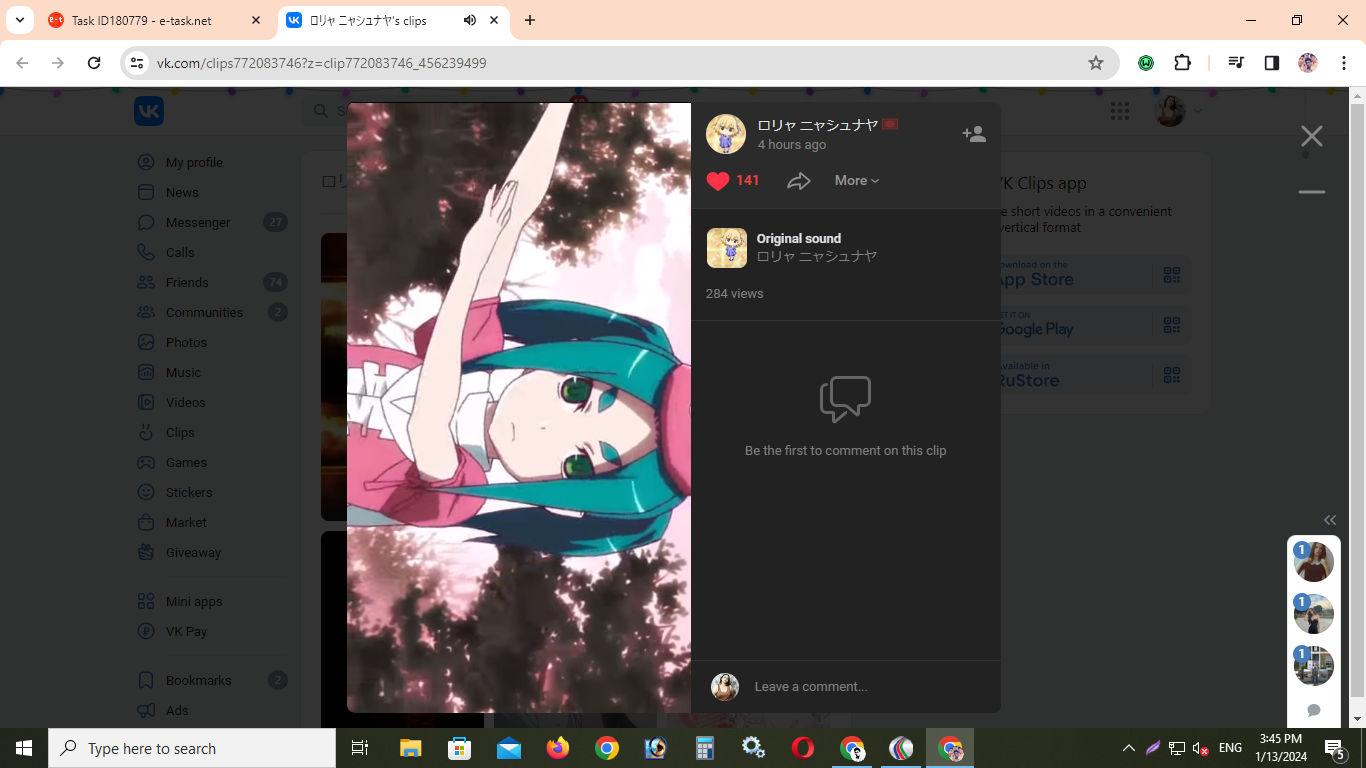Open the browser extensions puzzle icon

pos(1182,63)
